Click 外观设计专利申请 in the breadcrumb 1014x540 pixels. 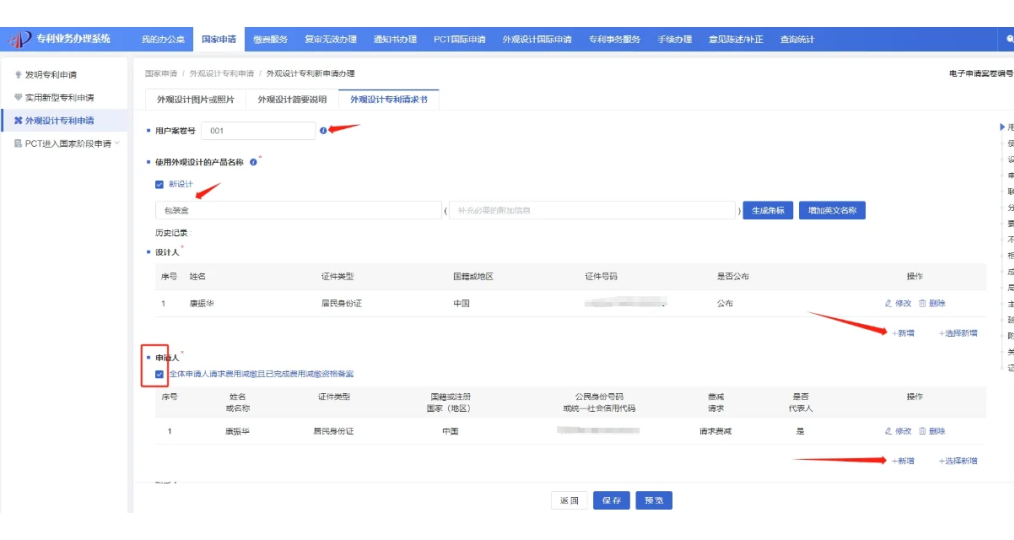[x=222, y=74]
